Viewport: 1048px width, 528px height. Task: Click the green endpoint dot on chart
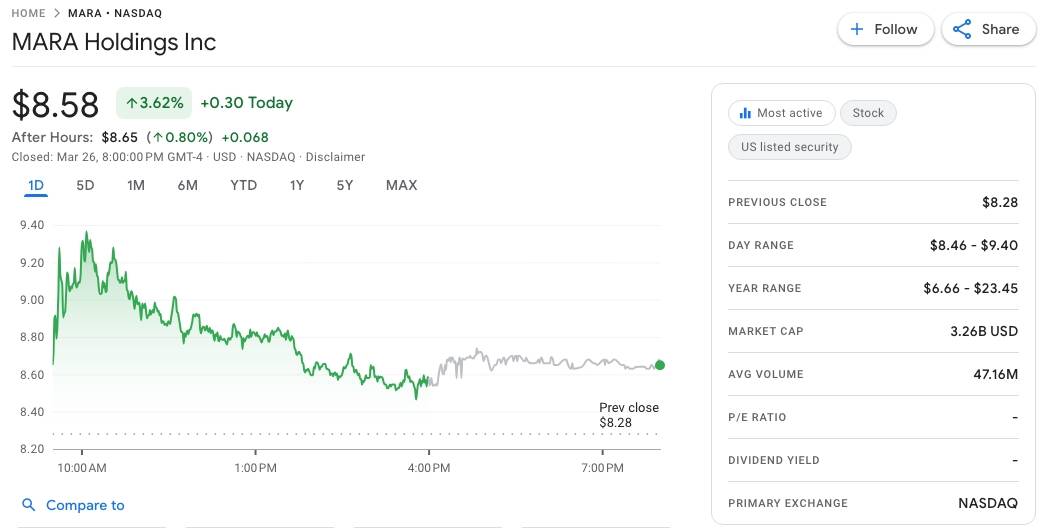click(660, 365)
